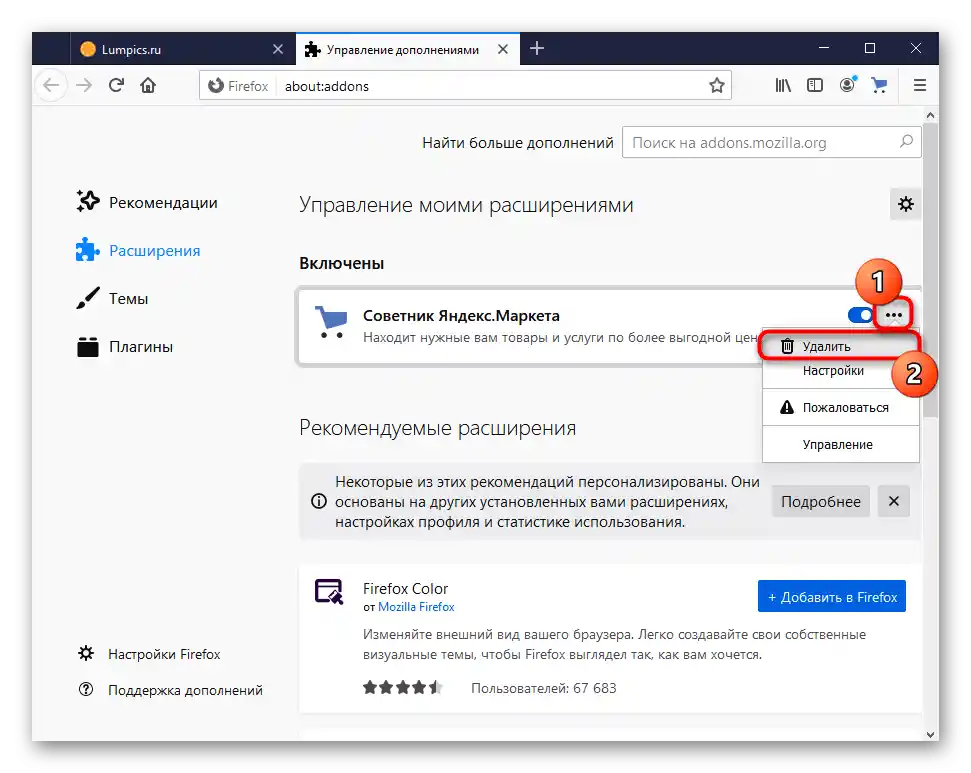Image resolution: width=971 pixels, height=773 pixels.
Task: Open the hamburger application menu
Action: click(x=920, y=85)
